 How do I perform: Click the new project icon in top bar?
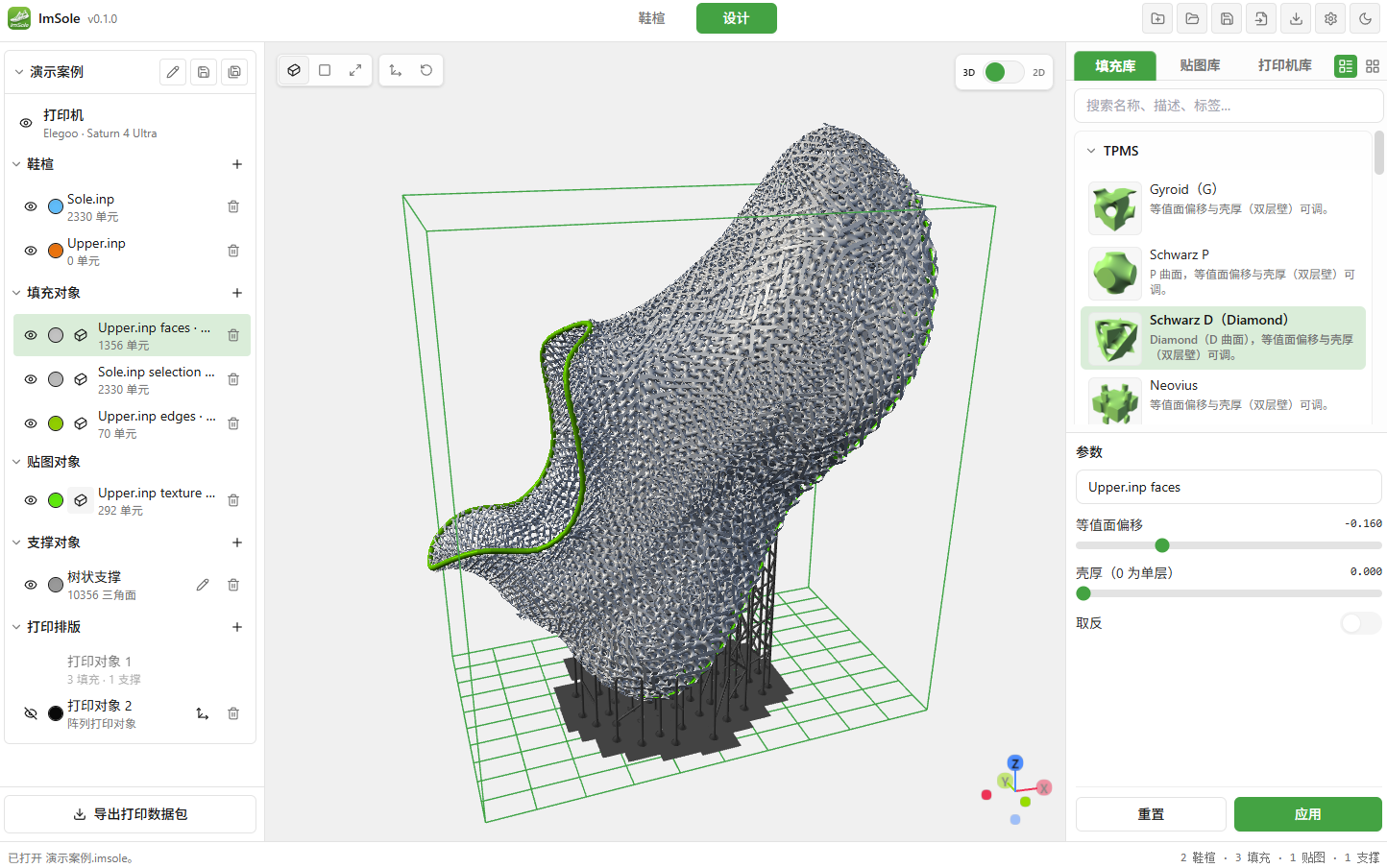coord(1157,18)
